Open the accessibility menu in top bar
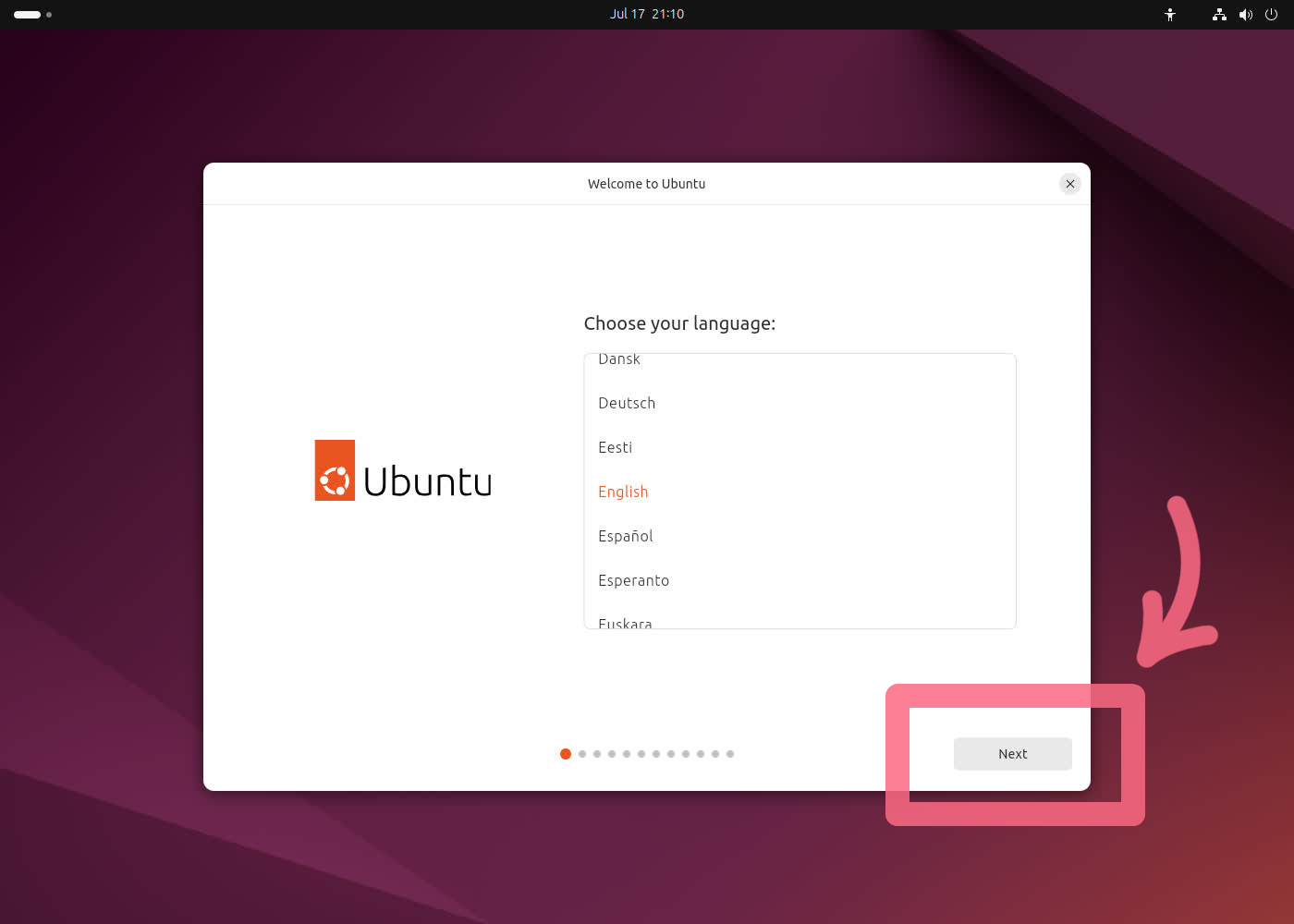 coord(1170,15)
